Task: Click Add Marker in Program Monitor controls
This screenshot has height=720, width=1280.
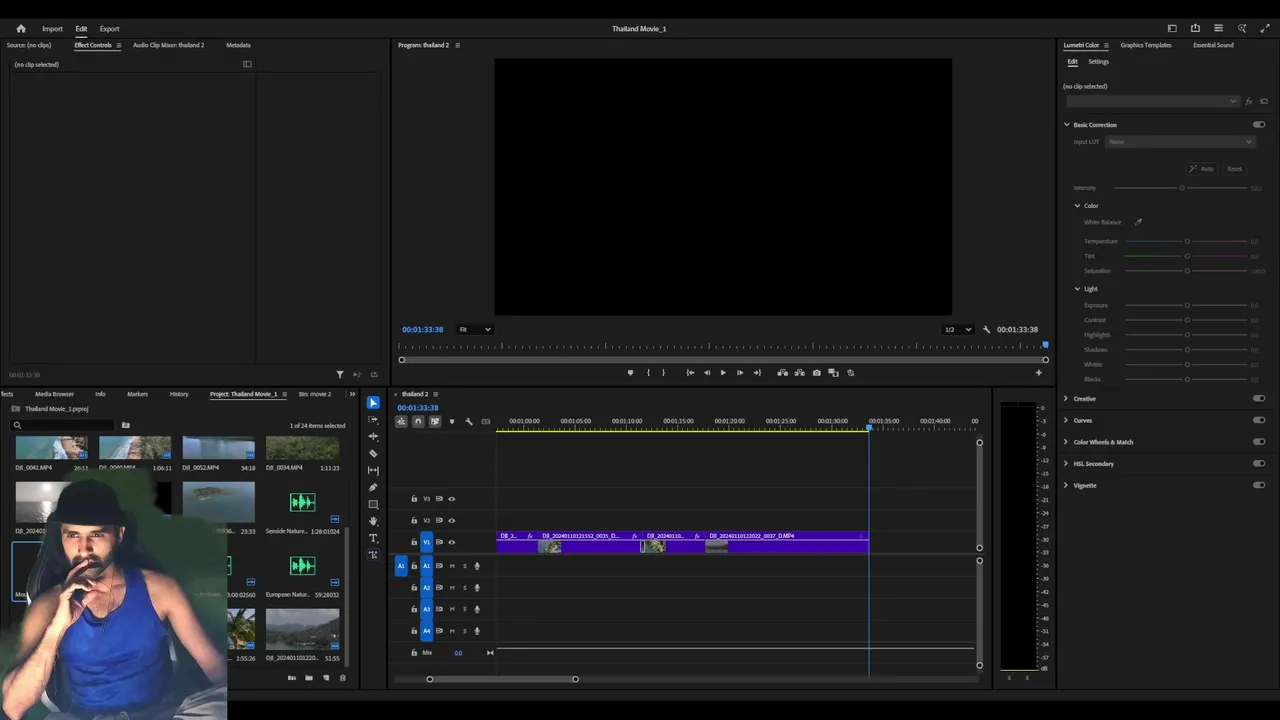Action: coord(630,373)
